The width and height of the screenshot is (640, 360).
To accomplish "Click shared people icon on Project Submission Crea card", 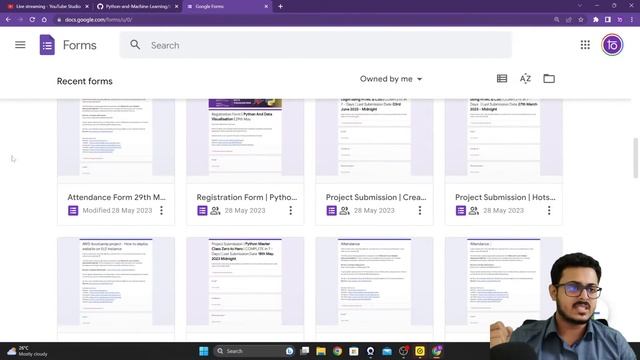I will [344, 211].
